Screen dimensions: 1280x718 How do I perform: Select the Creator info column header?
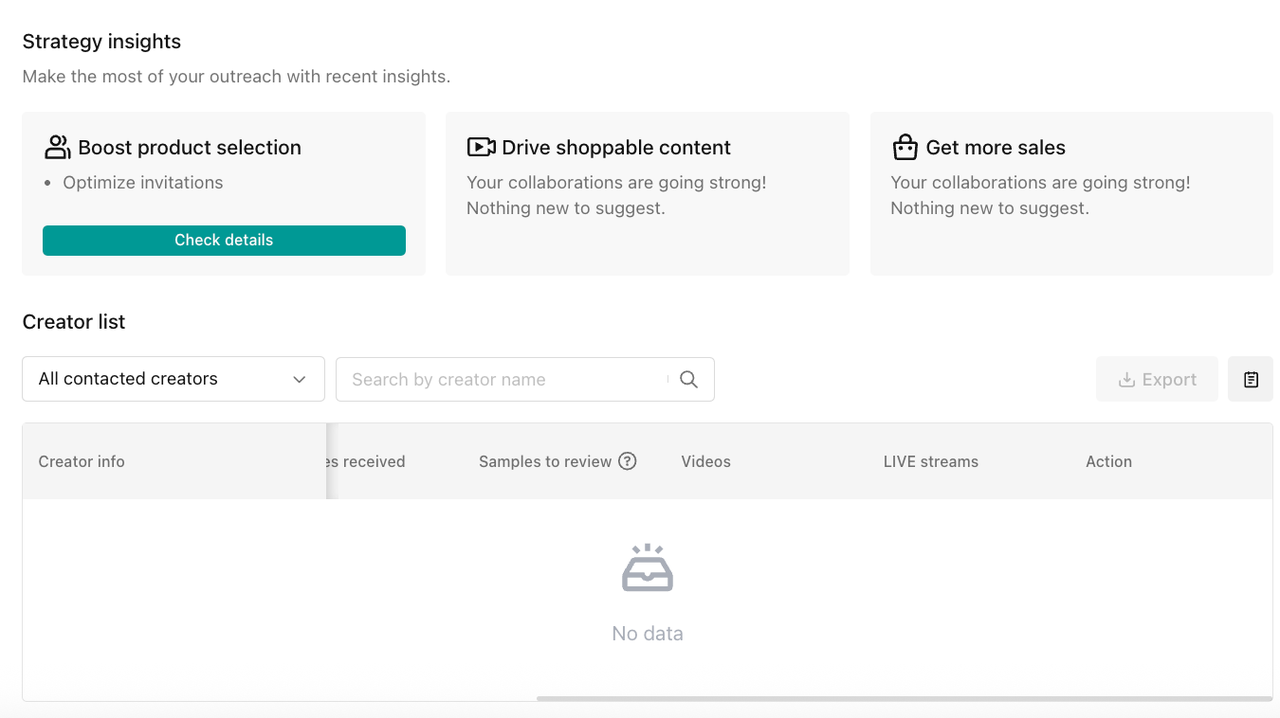[82, 462]
